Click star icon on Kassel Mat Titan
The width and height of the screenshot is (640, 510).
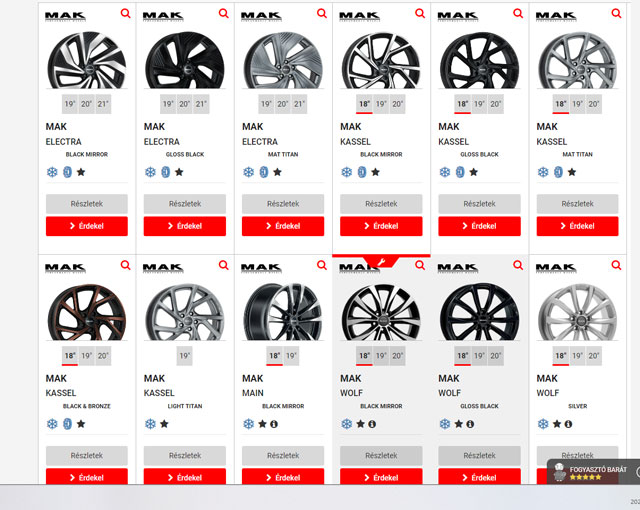coord(572,172)
